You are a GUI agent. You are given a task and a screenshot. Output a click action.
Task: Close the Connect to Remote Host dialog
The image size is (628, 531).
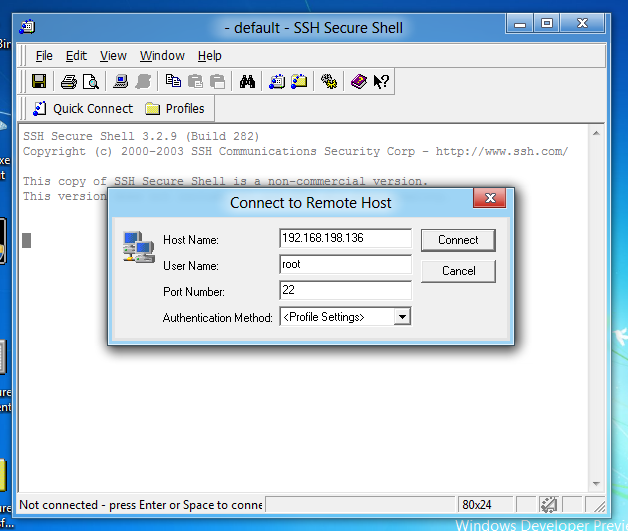click(x=490, y=198)
